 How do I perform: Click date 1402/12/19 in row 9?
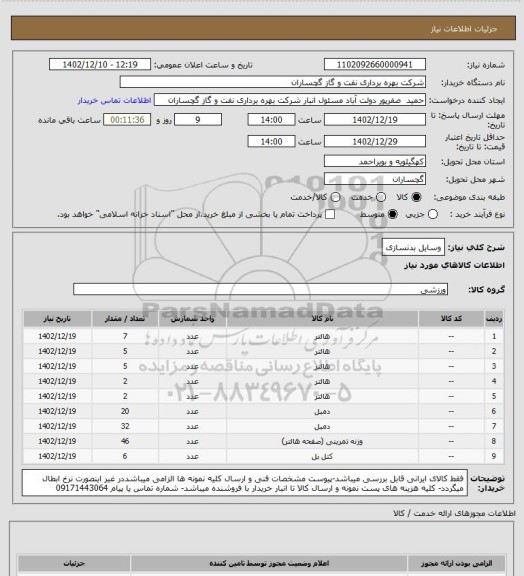coord(57,456)
